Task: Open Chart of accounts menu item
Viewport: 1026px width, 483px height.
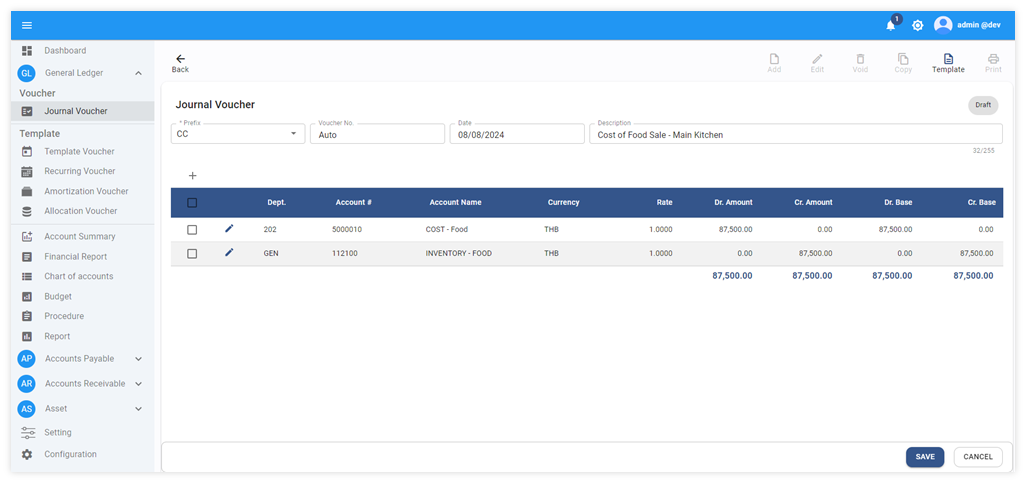Action: (78, 277)
